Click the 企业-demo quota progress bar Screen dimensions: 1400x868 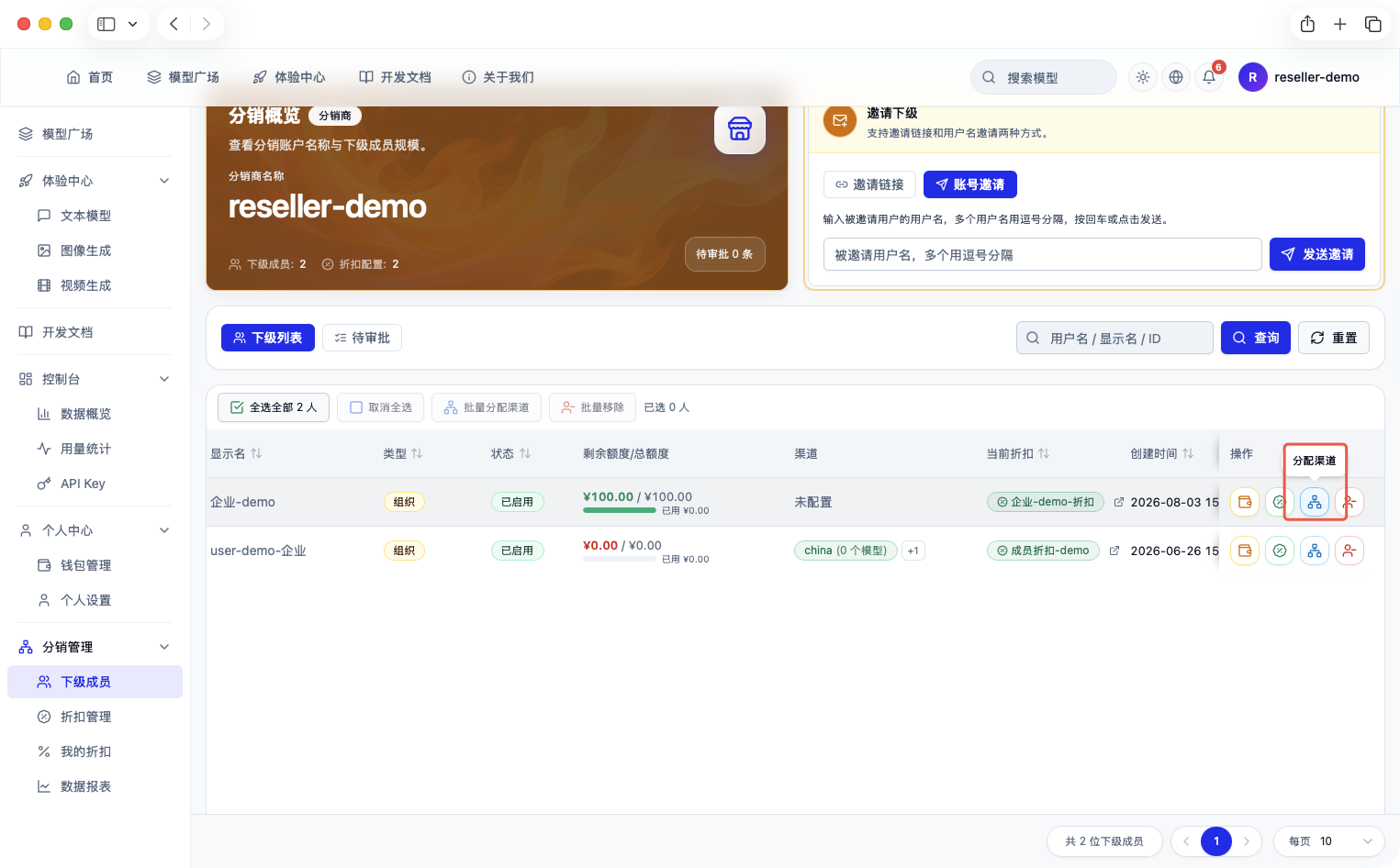(620, 511)
